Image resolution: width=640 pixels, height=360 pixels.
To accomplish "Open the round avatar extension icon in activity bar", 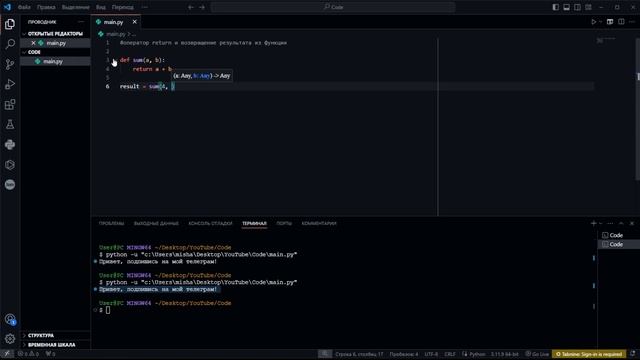I will tap(10, 184).
